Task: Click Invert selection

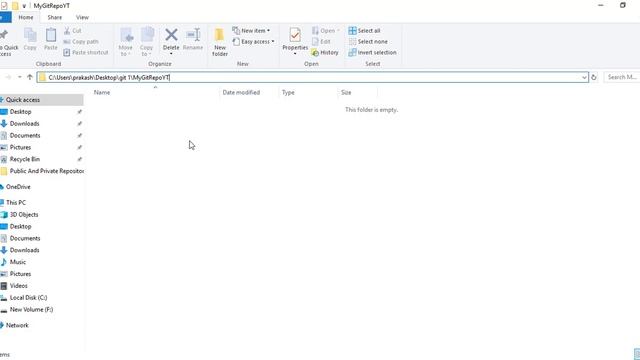Action: tap(372, 53)
